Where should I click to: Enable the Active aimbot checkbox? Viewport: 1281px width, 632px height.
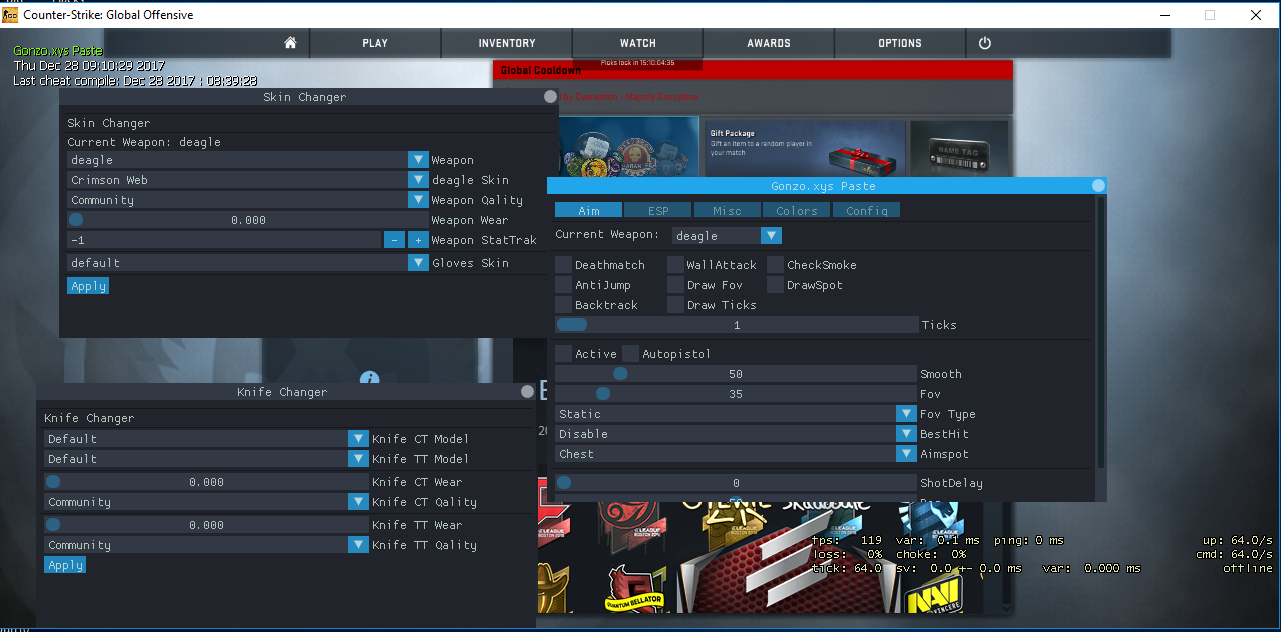[563, 354]
